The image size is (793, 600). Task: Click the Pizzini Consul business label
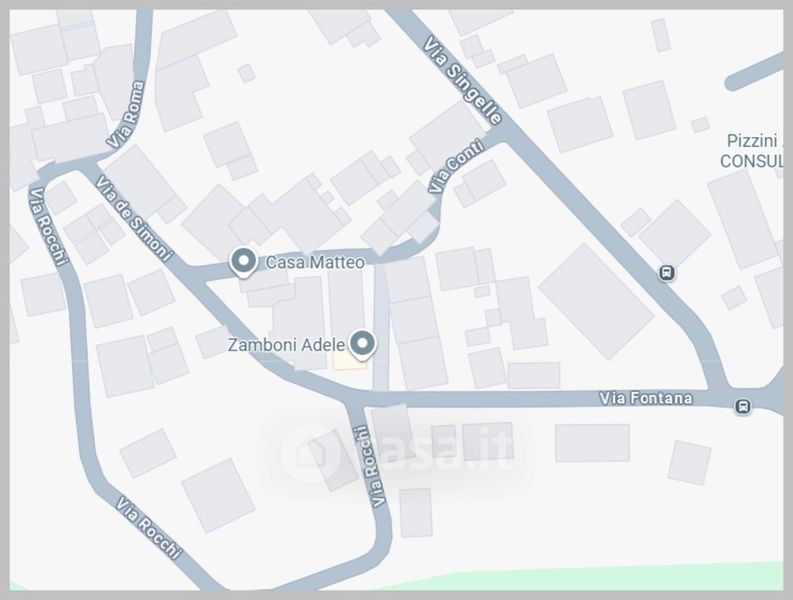pos(753,151)
